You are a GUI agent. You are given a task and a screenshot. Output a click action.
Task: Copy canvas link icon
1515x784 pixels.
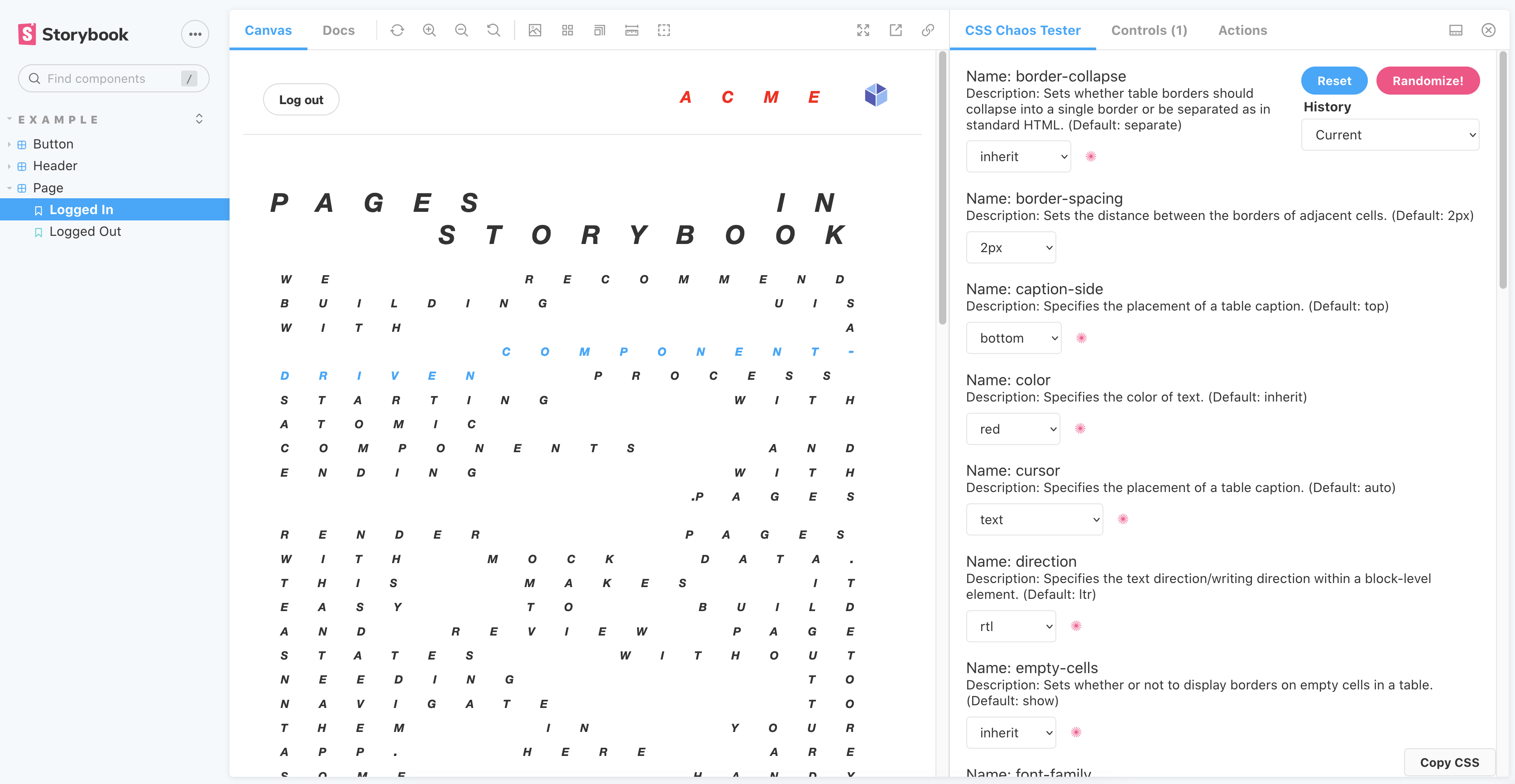[927, 30]
